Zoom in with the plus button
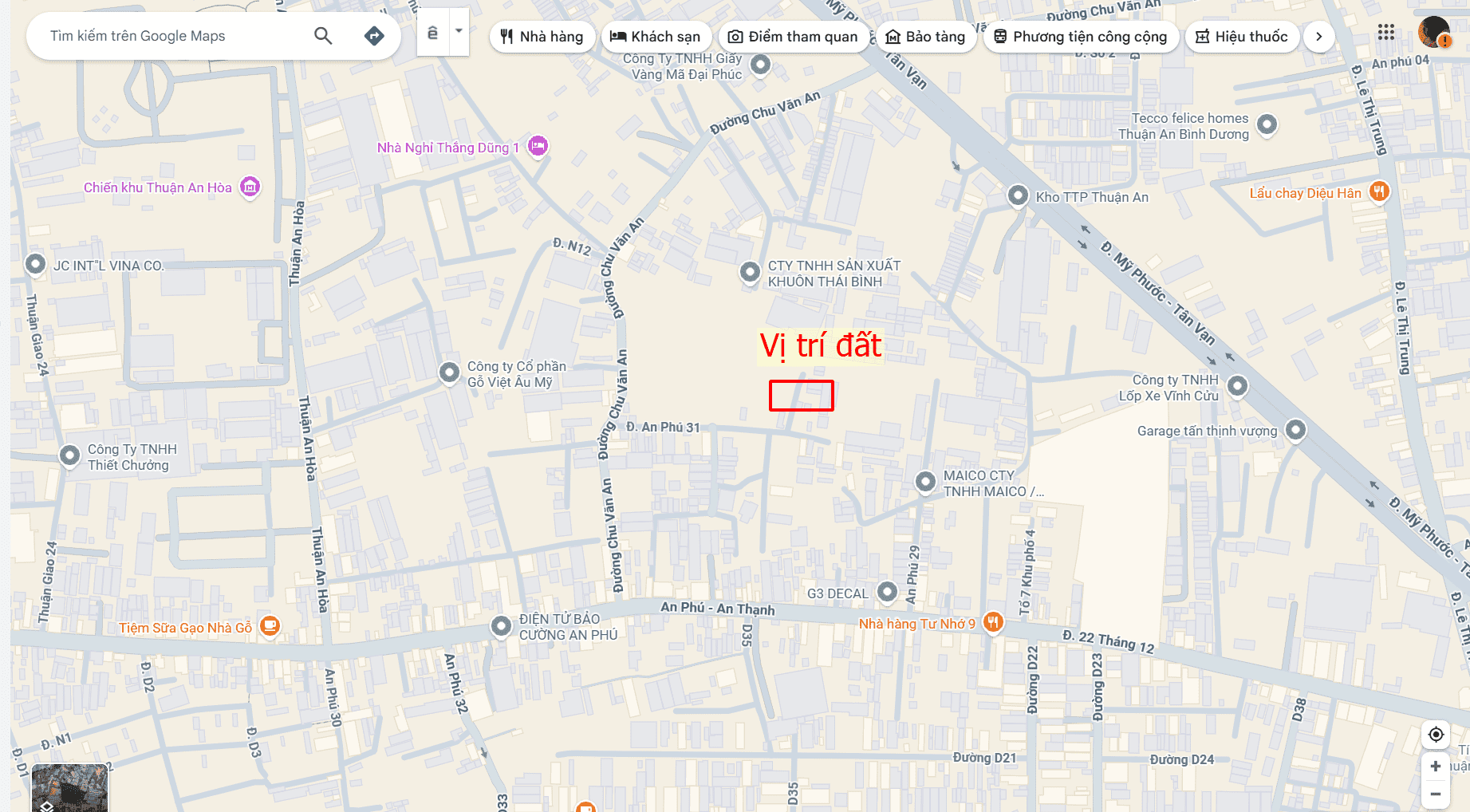This screenshot has width=1470, height=812. [x=1436, y=766]
